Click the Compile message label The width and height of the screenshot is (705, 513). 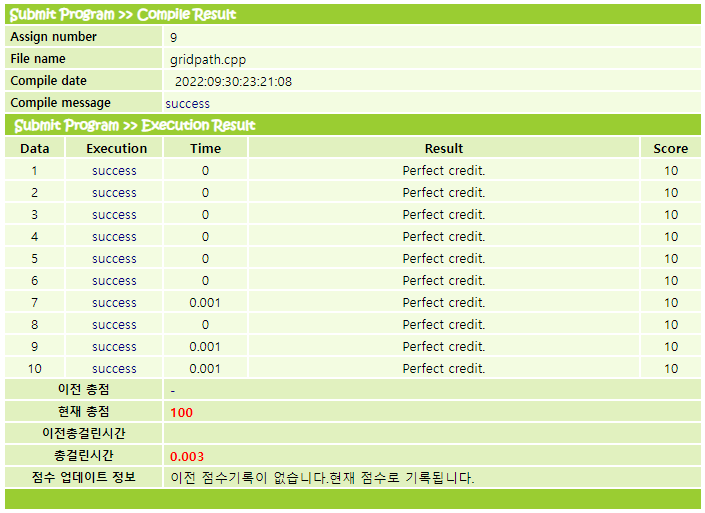(60, 103)
